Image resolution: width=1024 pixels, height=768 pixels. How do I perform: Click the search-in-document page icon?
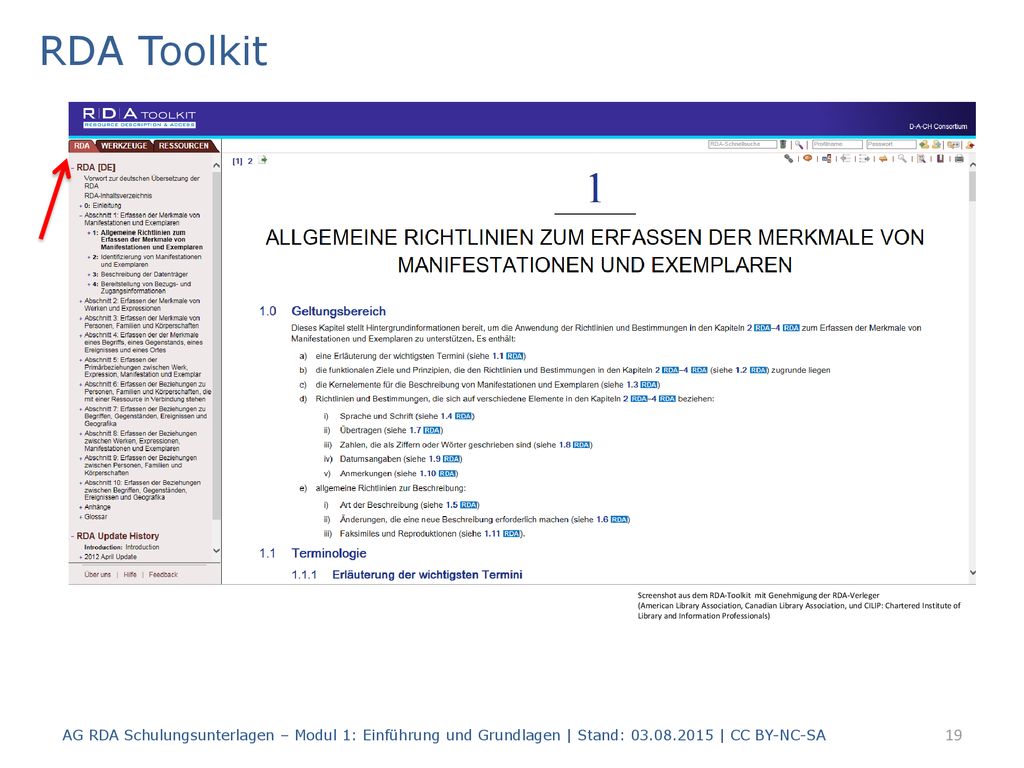(x=921, y=159)
